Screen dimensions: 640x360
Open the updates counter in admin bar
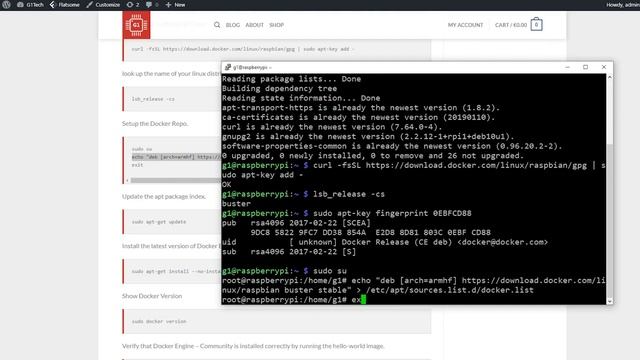(133, 4)
